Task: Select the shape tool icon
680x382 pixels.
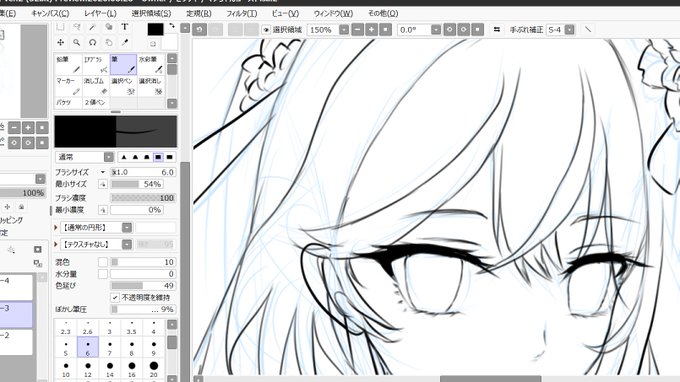Action: pyautogui.click(x=109, y=27)
